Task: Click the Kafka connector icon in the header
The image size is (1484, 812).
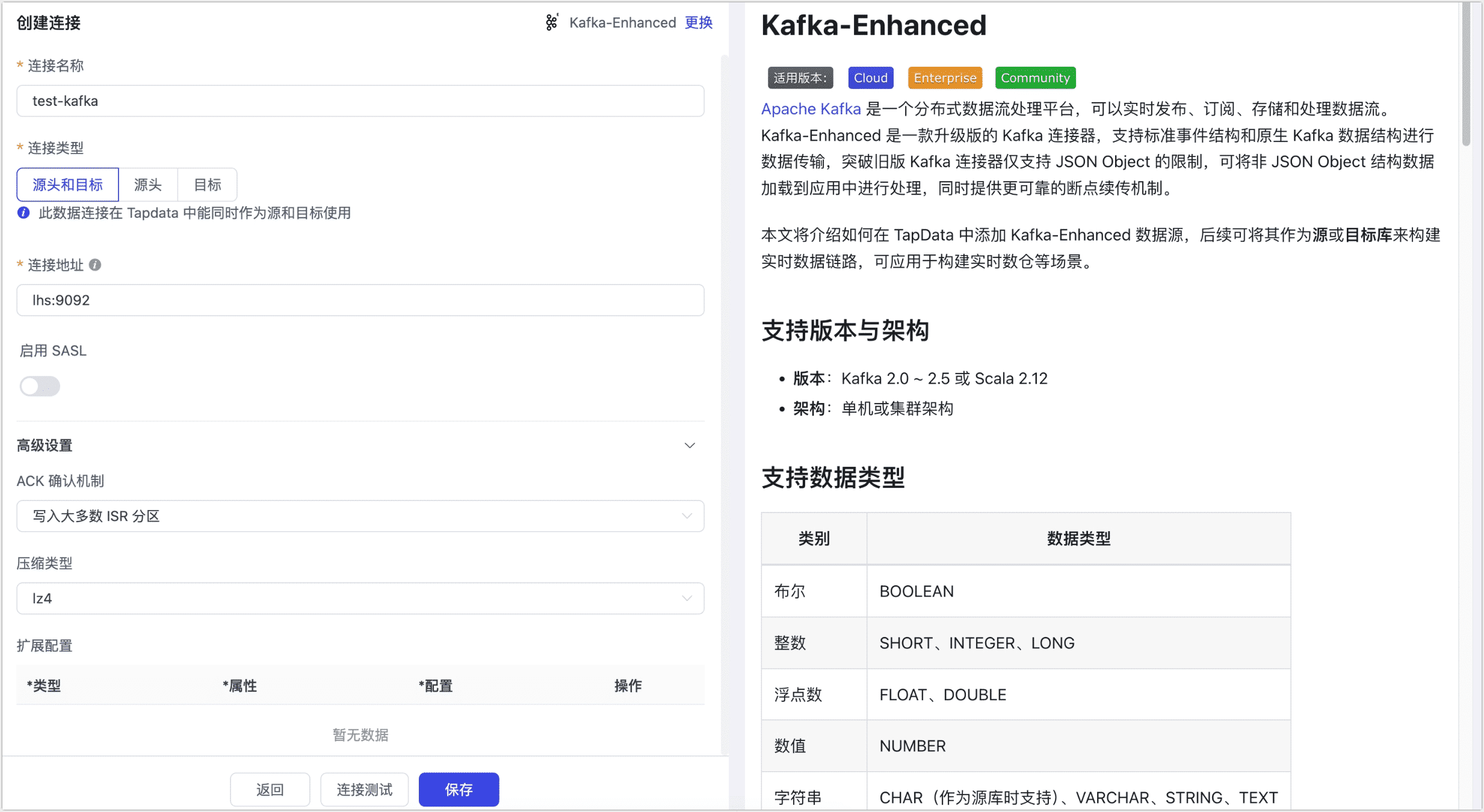Action: (551, 23)
